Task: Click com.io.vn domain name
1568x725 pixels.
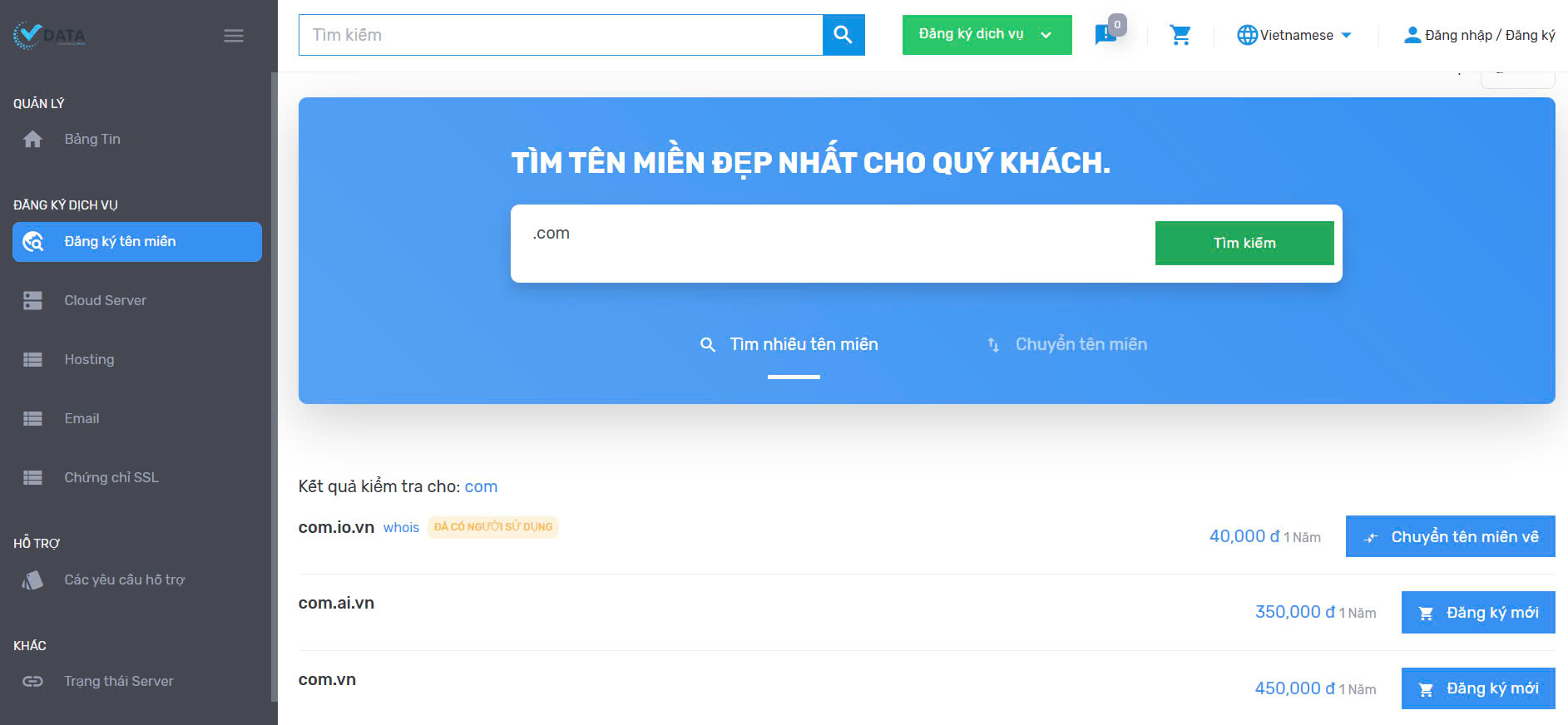Action: [x=336, y=527]
